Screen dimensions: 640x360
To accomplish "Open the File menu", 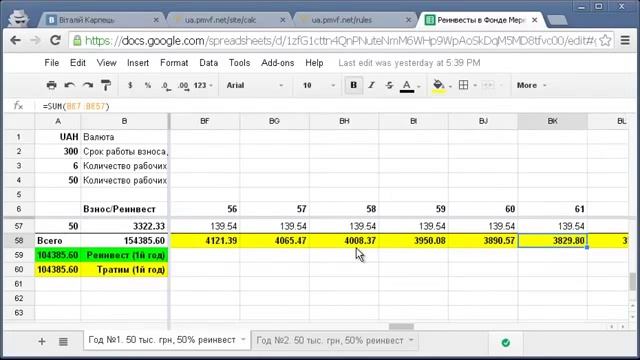I will [x=51, y=63].
